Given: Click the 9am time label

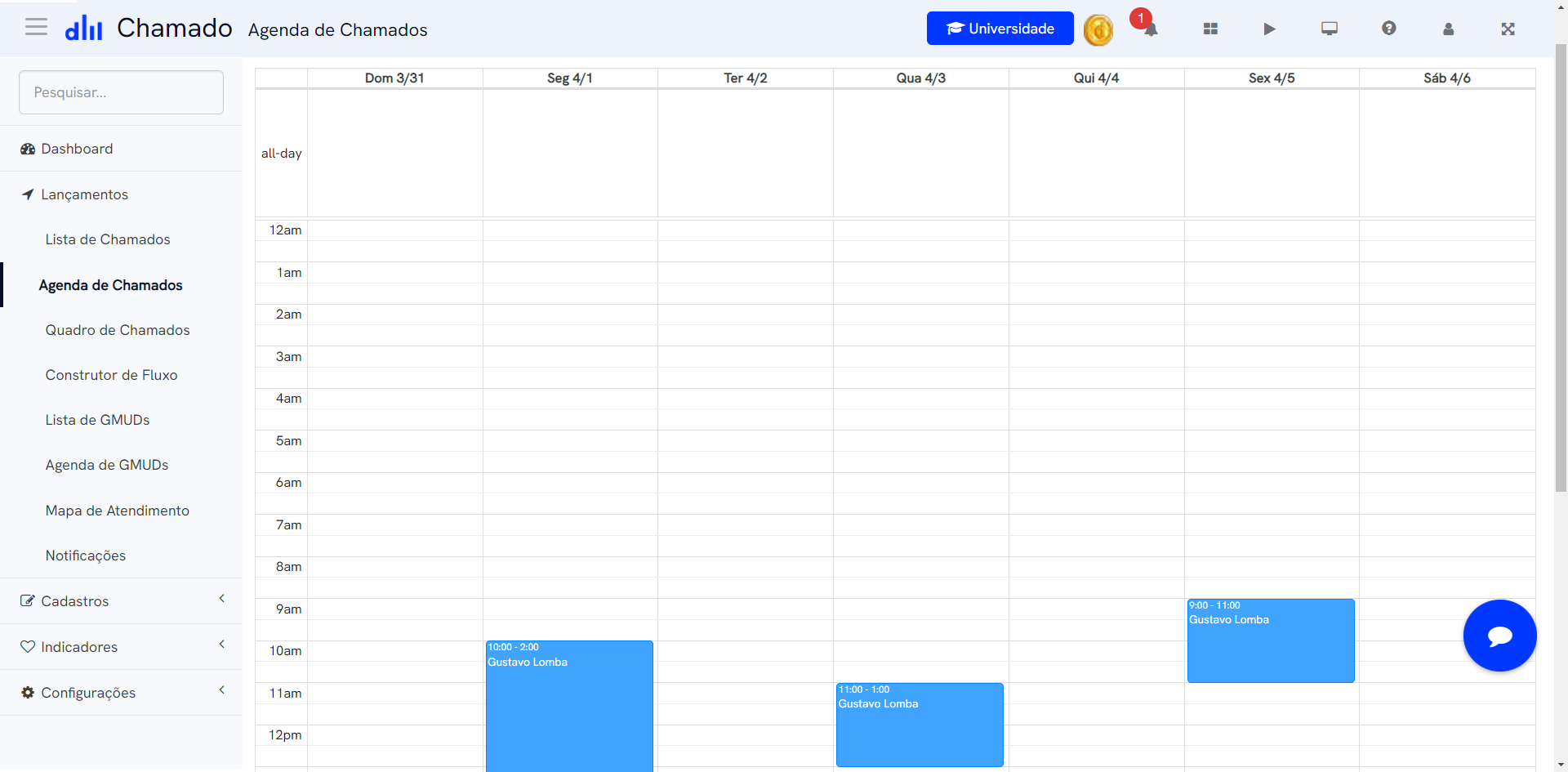Looking at the screenshot, I should coord(289,609).
